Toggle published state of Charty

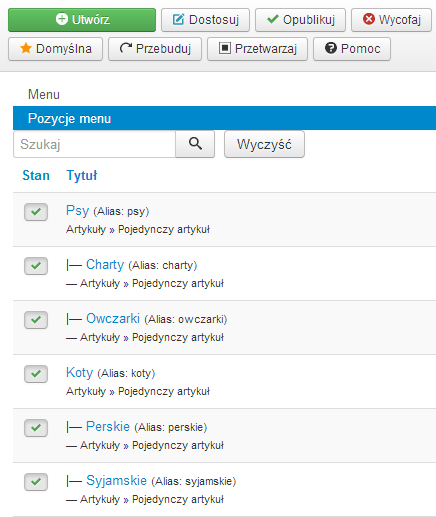pyautogui.click(x=36, y=266)
